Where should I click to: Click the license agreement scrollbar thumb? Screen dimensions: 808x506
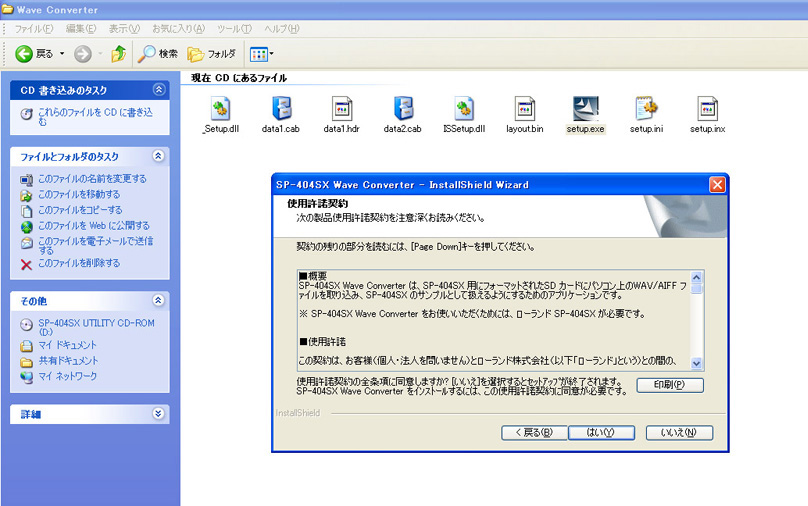click(x=697, y=289)
